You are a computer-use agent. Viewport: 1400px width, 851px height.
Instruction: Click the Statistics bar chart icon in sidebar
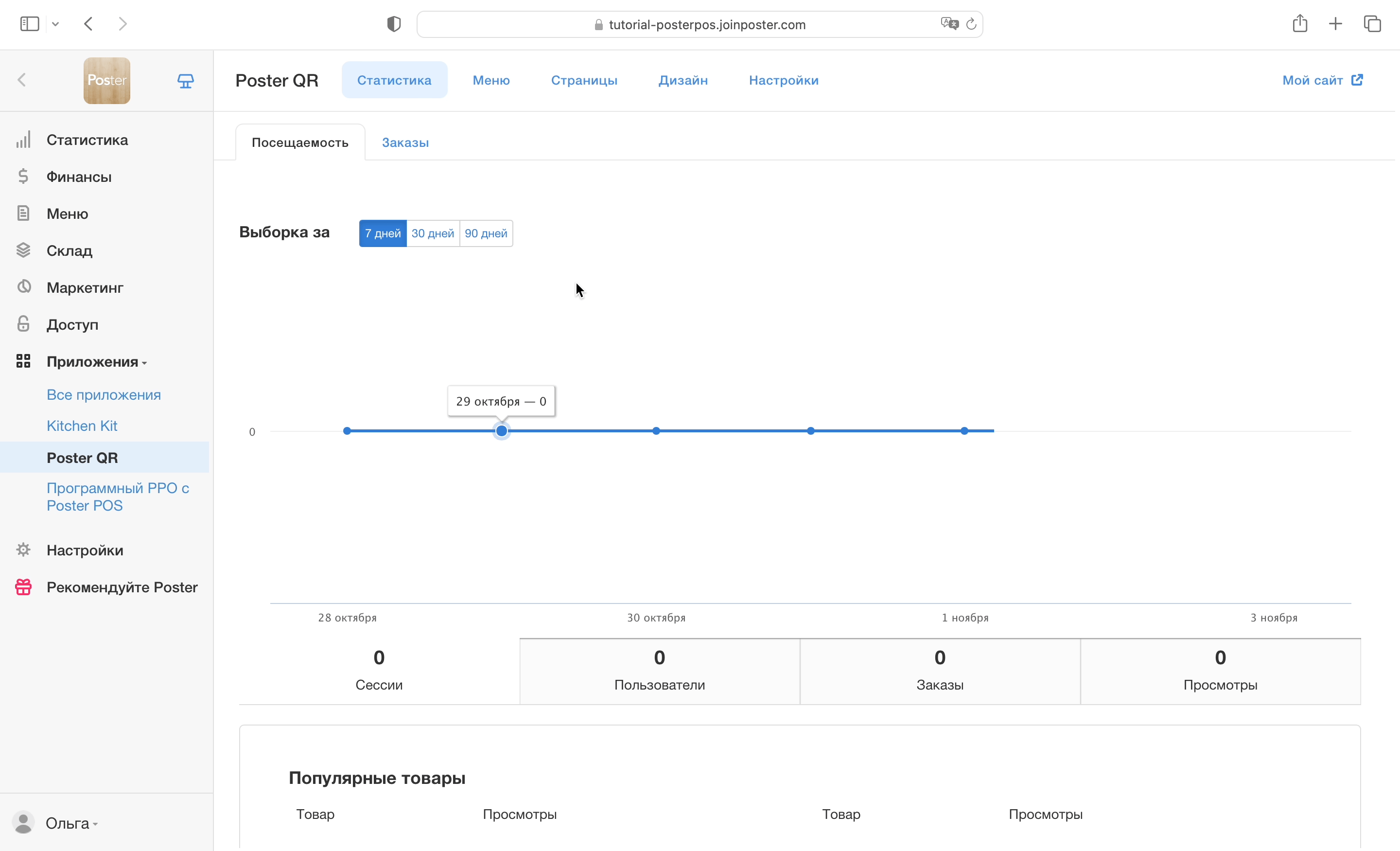pyautogui.click(x=23, y=140)
